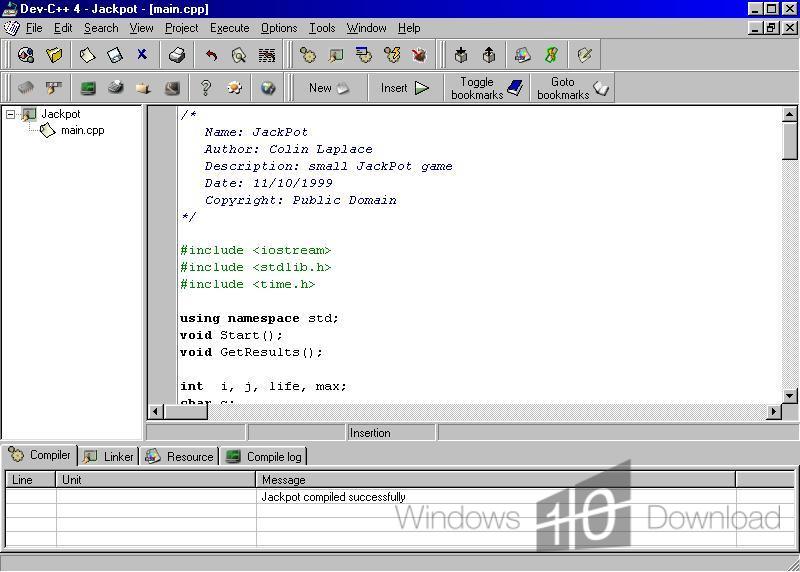
Task: Open a project with the yellow folder icon
Action: point(54,55)
